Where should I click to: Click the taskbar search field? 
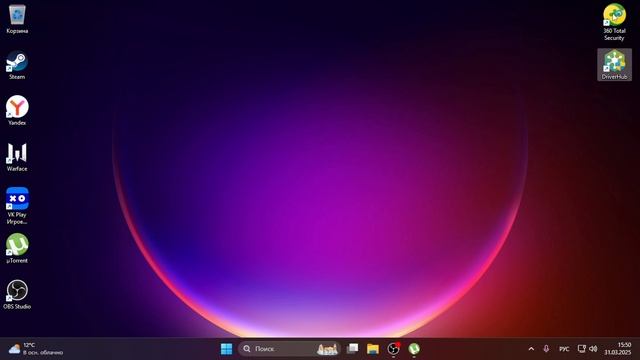[289, 349]
